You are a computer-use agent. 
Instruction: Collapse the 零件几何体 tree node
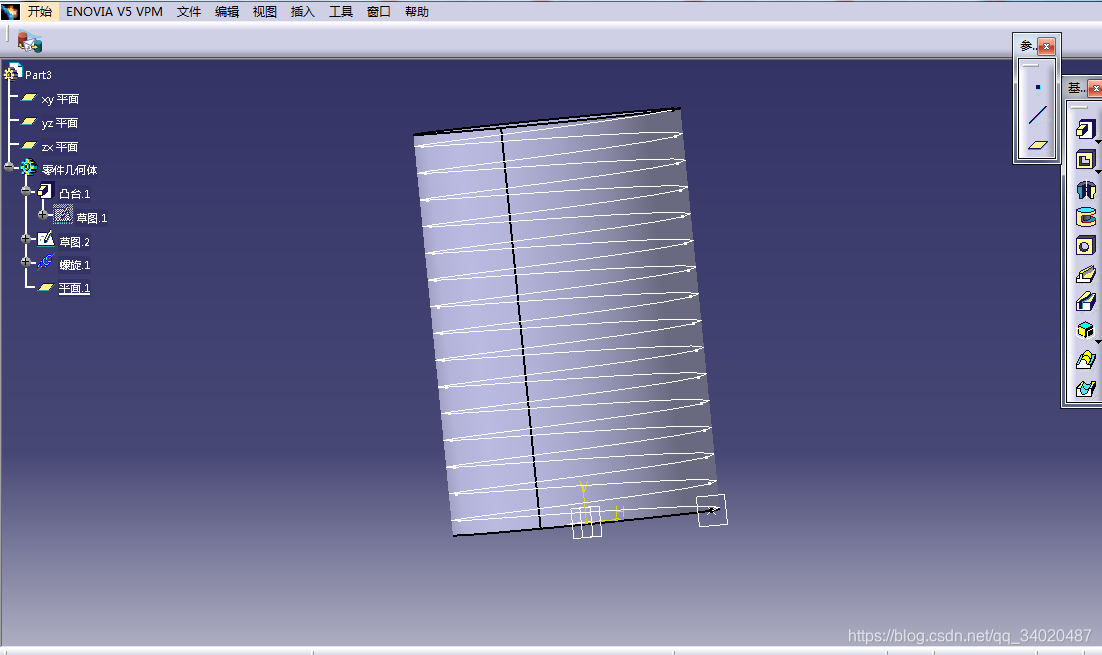(x=9, y=168)
